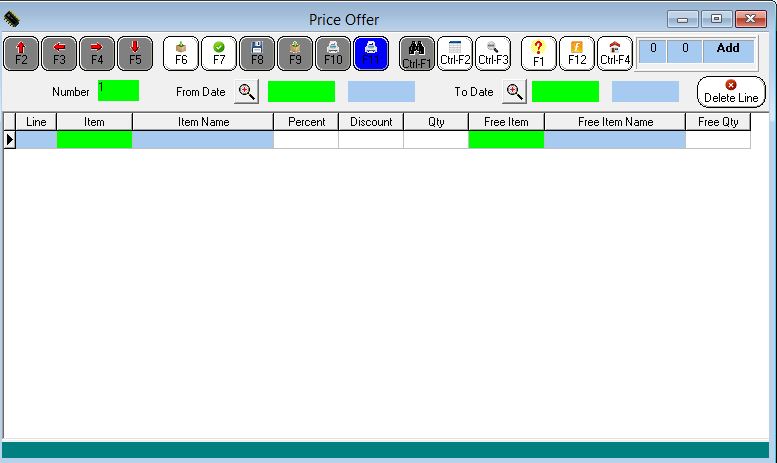Click the F10 printer button
Viewport: 777px width, 463px height.
tap(333, 53)
